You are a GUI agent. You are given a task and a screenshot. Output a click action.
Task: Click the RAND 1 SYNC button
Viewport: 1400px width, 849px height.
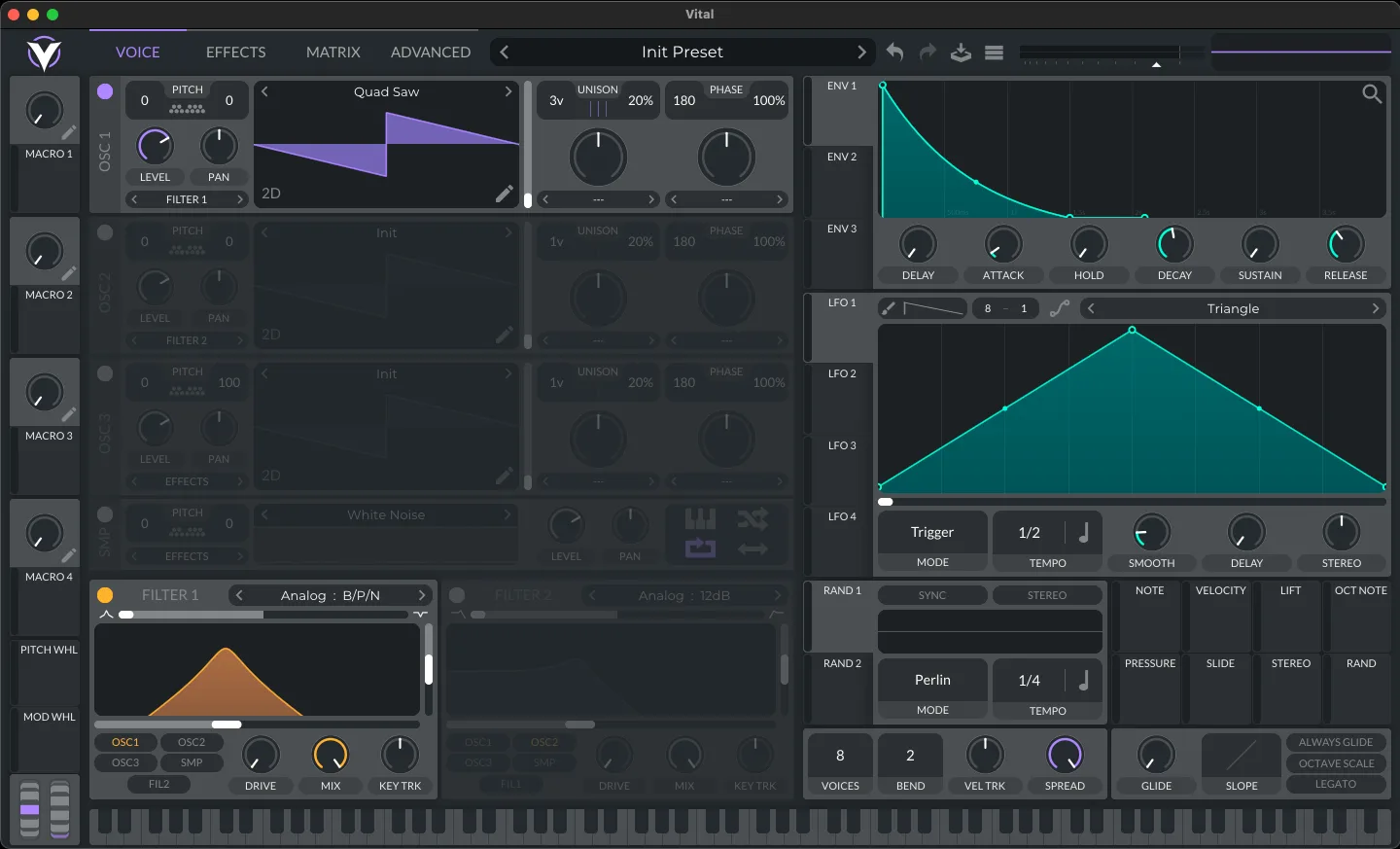coord(932,595)
